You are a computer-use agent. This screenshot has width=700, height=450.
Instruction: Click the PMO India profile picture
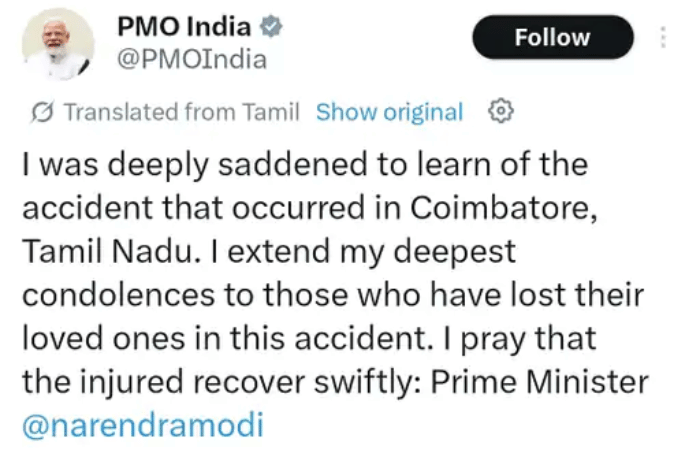click(x=58, y=45)
